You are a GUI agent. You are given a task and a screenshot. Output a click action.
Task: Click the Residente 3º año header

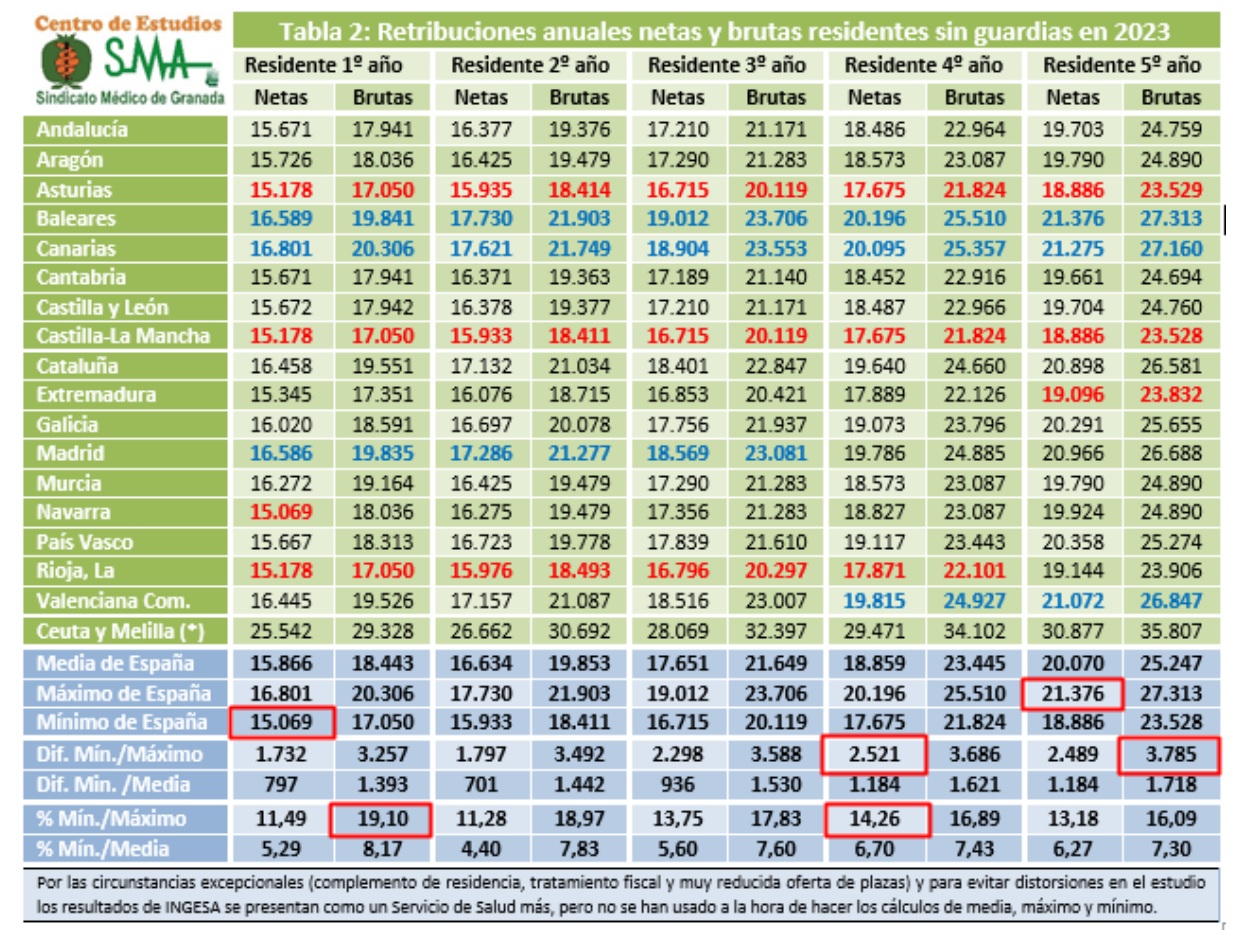click(727, 66)
